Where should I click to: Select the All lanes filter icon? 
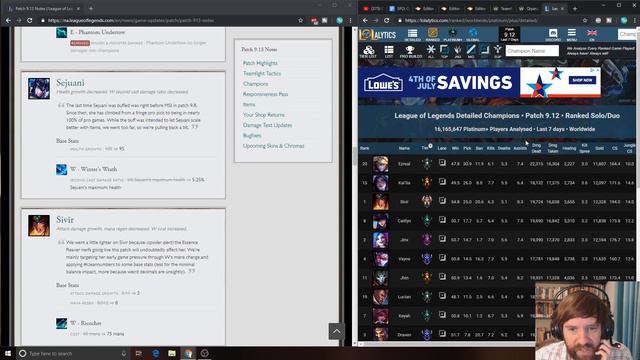point(431,51)
